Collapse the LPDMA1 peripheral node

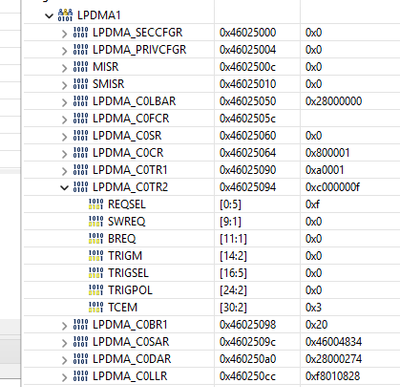[x=49, y=16]
